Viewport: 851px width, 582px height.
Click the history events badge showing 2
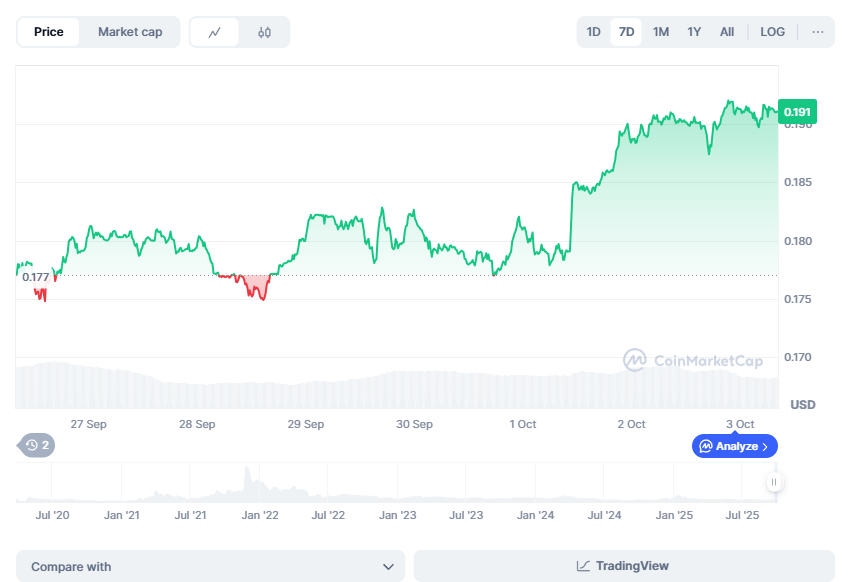point(37,445)
